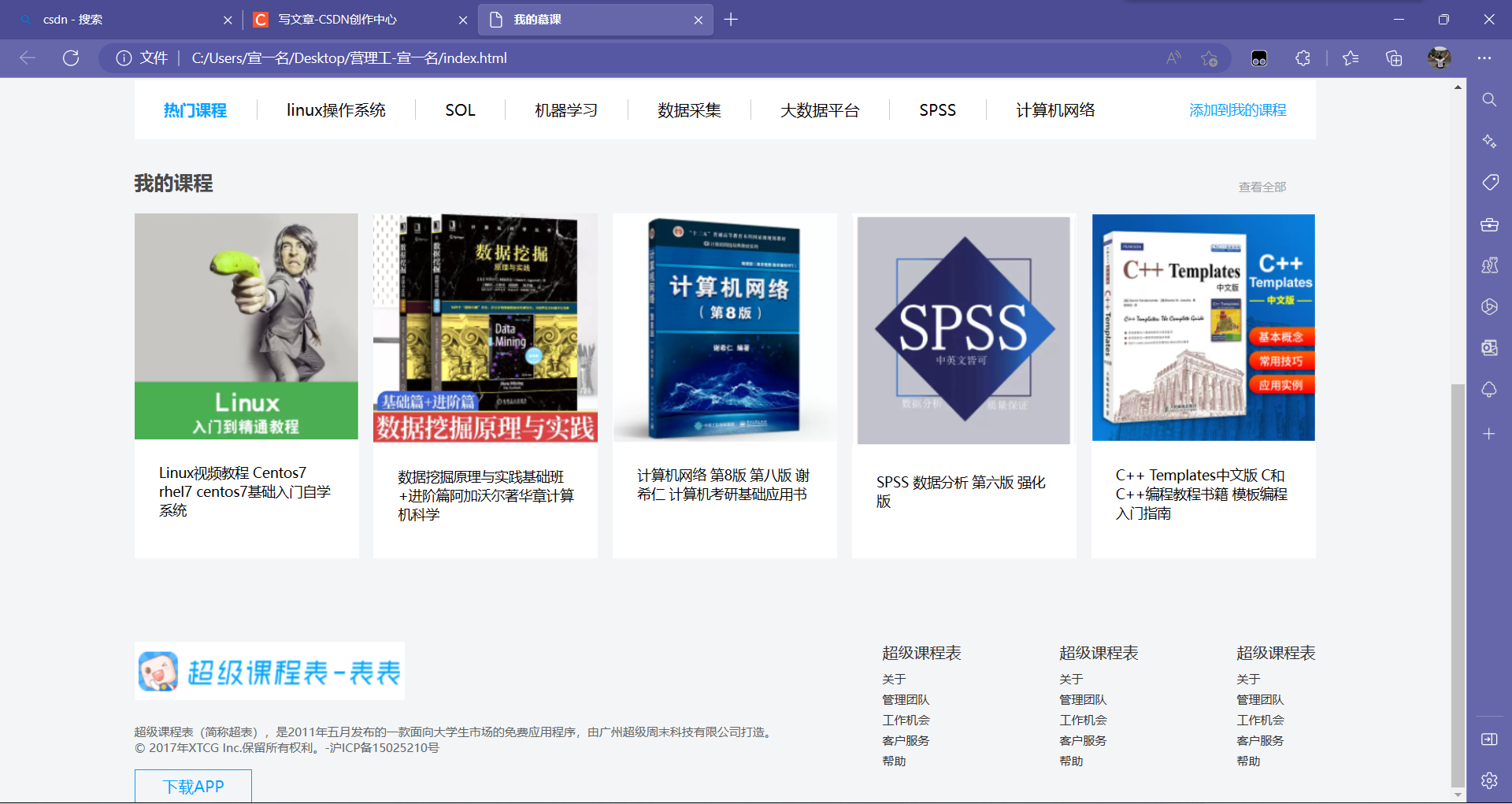Open the SPSS course cover image
This screenshot has height=804, width=1512.
[964, 330]
